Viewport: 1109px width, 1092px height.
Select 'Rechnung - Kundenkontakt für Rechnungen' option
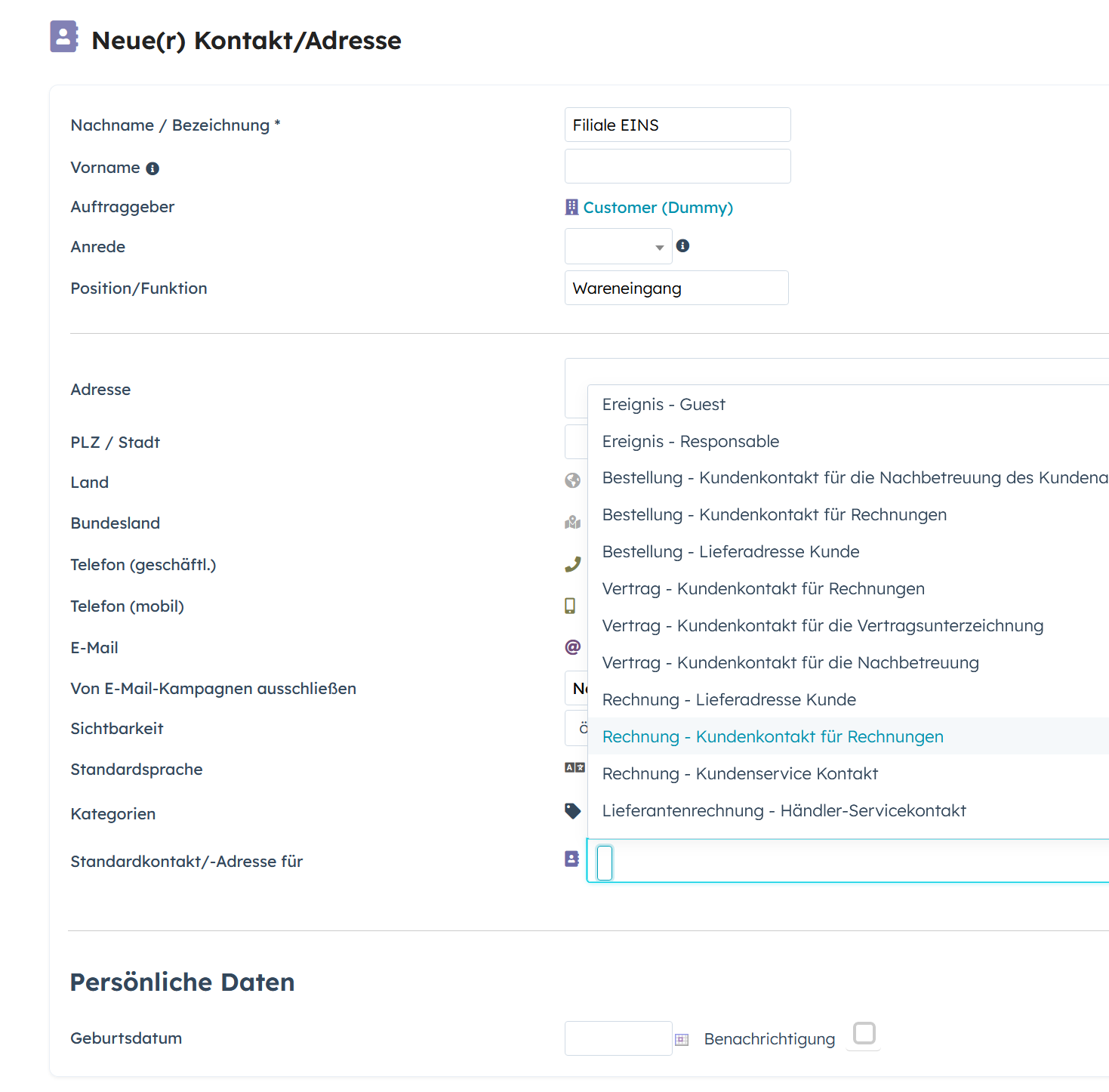(772, 736)
